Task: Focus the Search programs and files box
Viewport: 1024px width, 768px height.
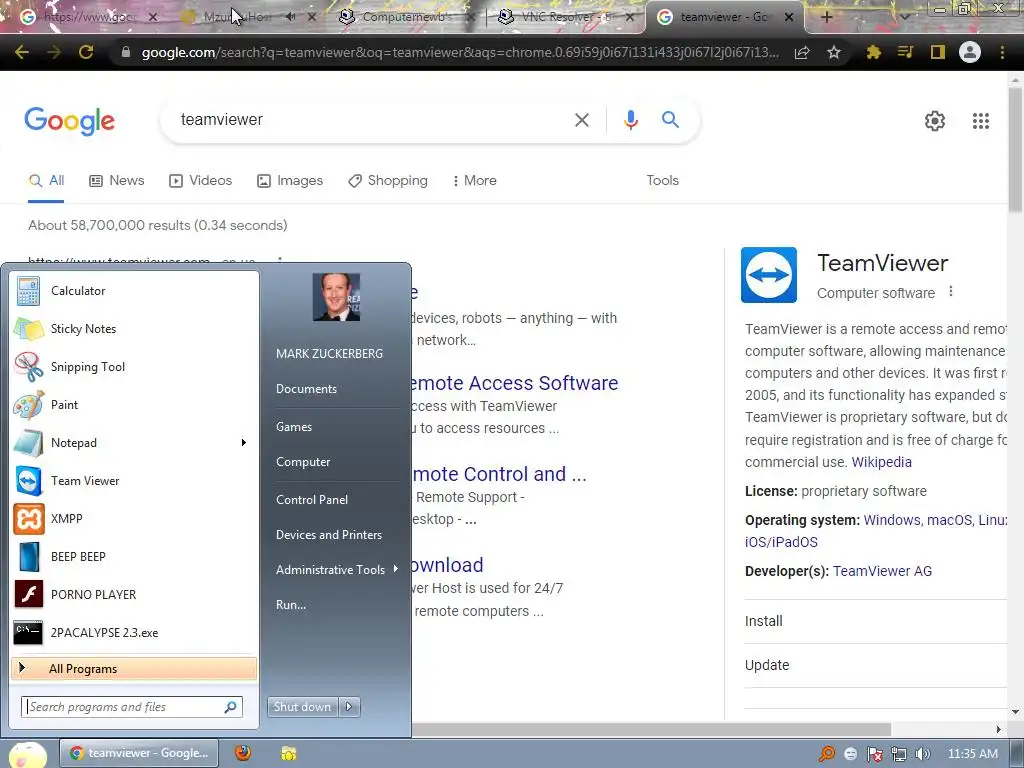Action: point(132,707)
